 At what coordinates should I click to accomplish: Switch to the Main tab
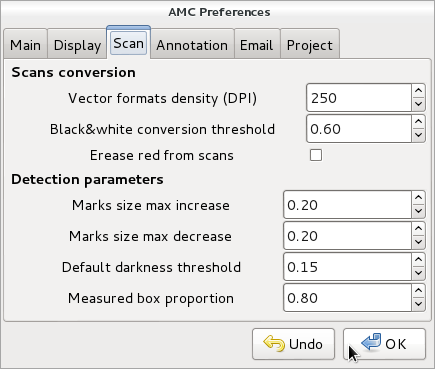(25, 45)
